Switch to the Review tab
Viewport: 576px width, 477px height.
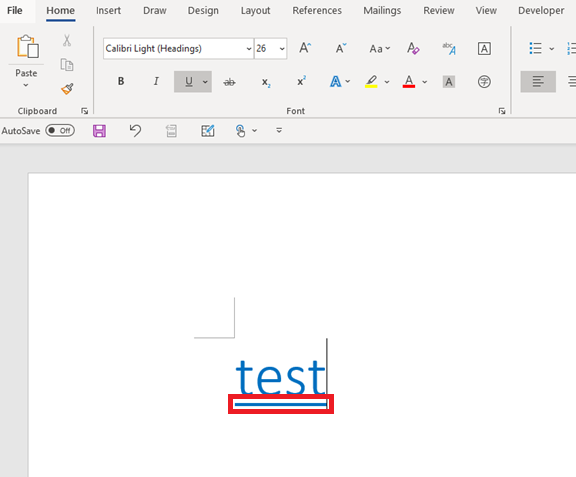pyautogui.click(x=439, y=10)
